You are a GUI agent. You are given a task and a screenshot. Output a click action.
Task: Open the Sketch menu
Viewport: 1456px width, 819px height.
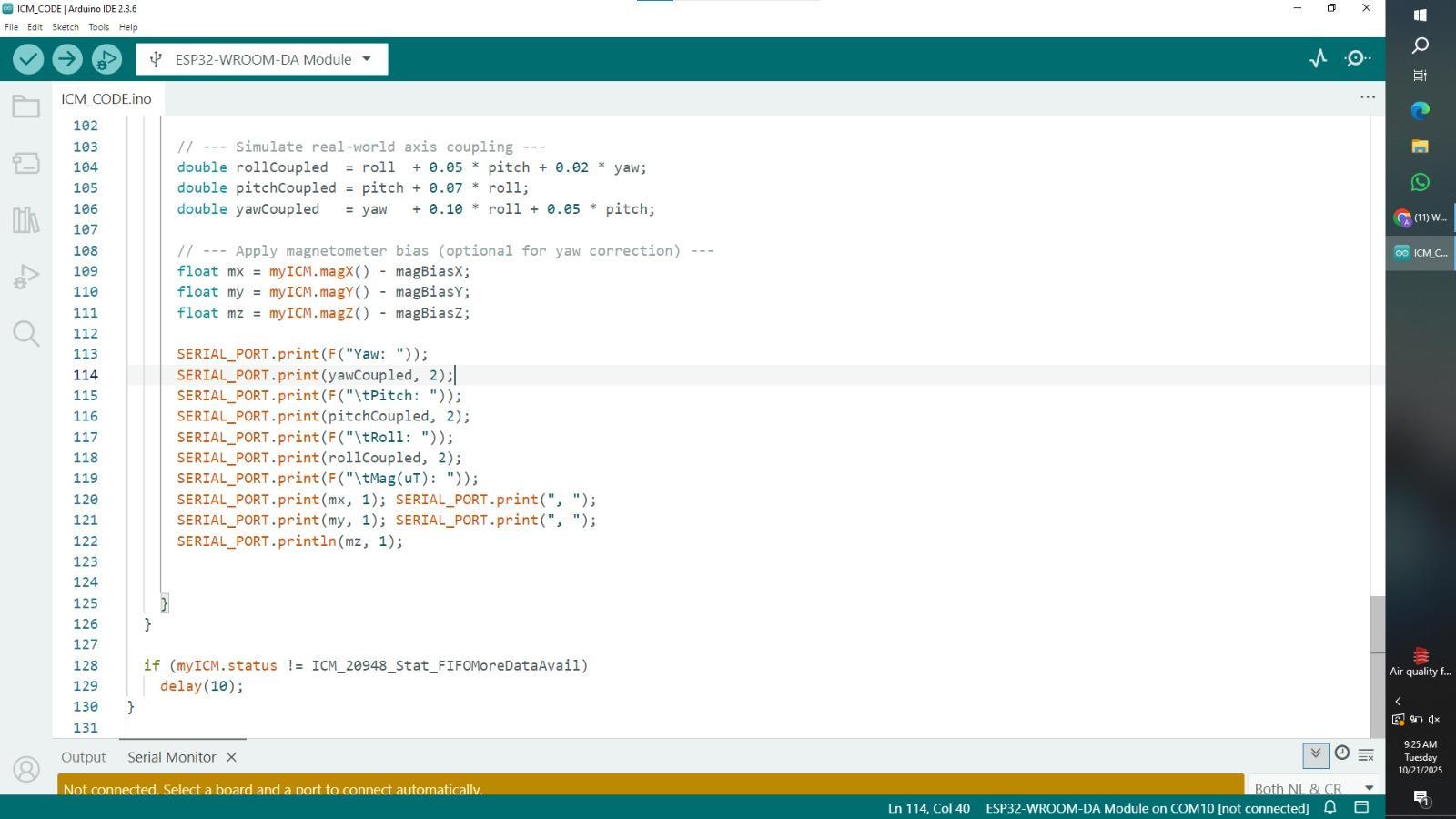pos(65,27)
